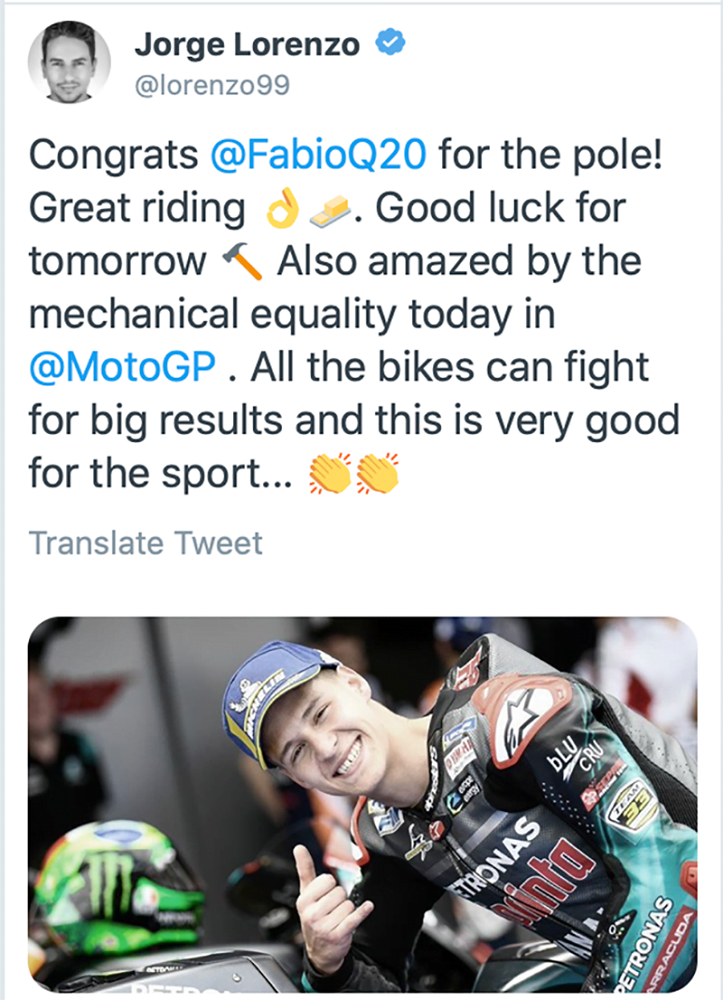Click the blue verified badge
Viewport: 723px width, 1000px height.
(388, 44)
